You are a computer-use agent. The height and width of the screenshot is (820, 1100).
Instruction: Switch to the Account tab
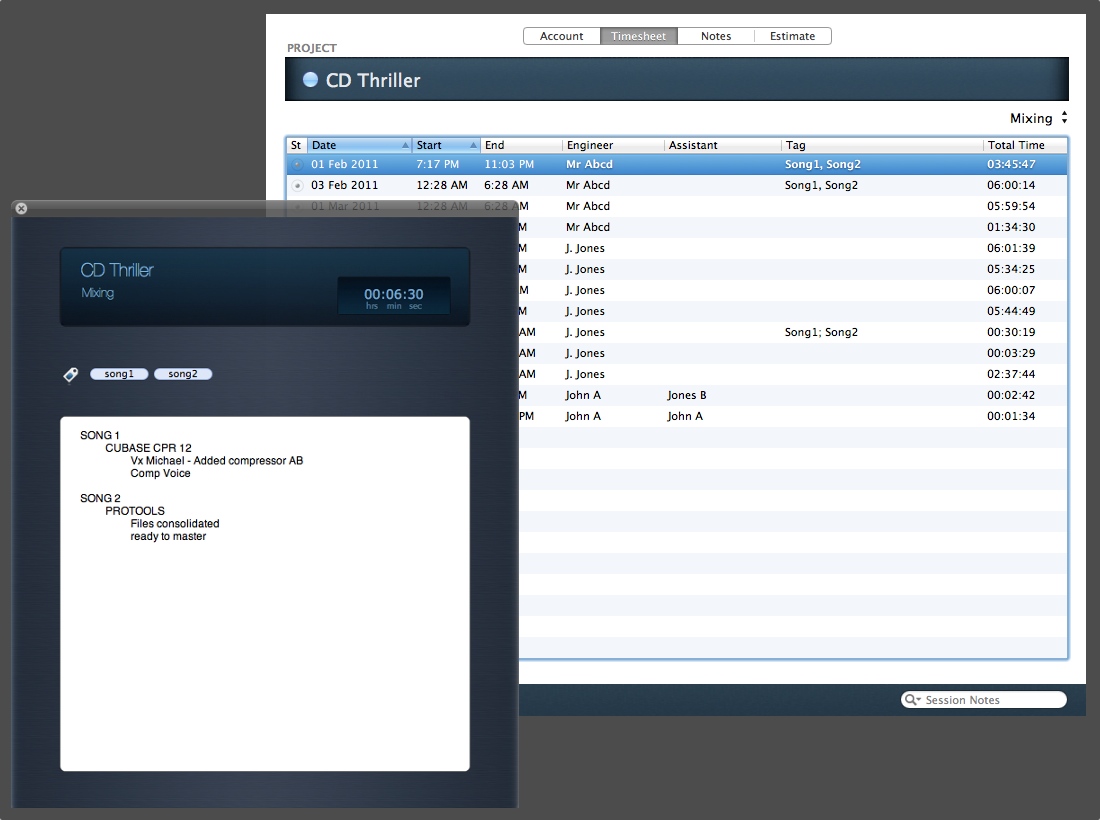pos(561,36)
